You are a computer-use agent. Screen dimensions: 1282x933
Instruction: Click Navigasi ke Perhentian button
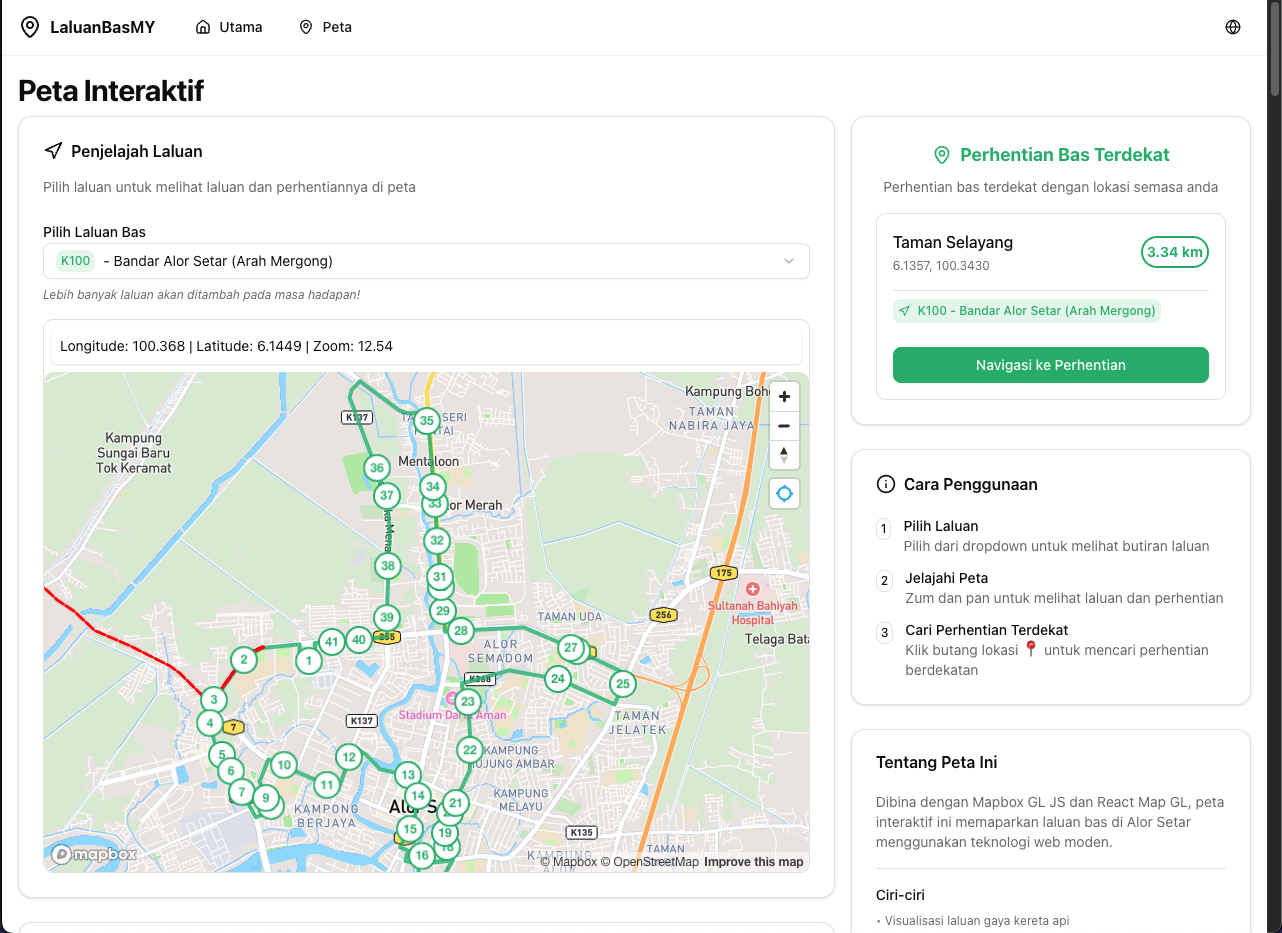coord(1051,365)
